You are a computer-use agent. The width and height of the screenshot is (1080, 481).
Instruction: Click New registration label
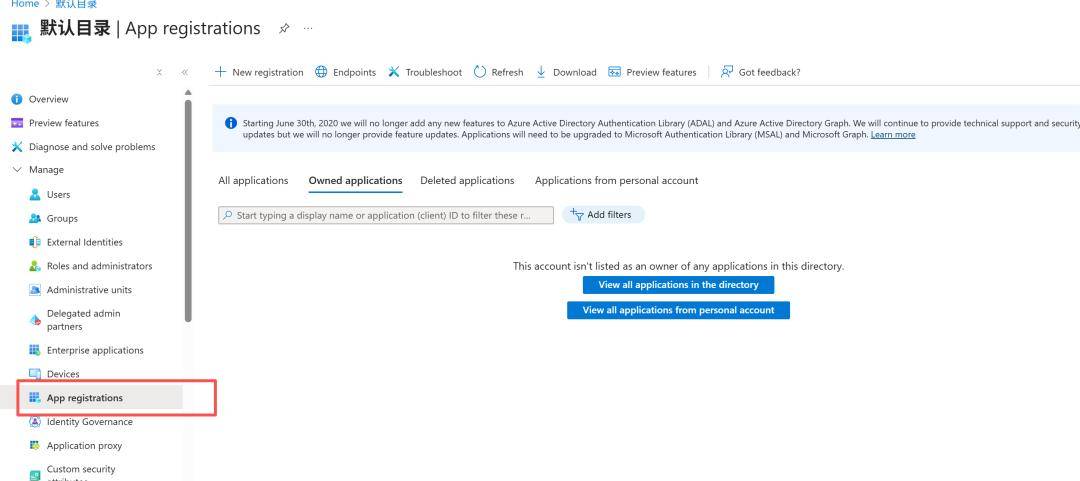pos(268,72)
